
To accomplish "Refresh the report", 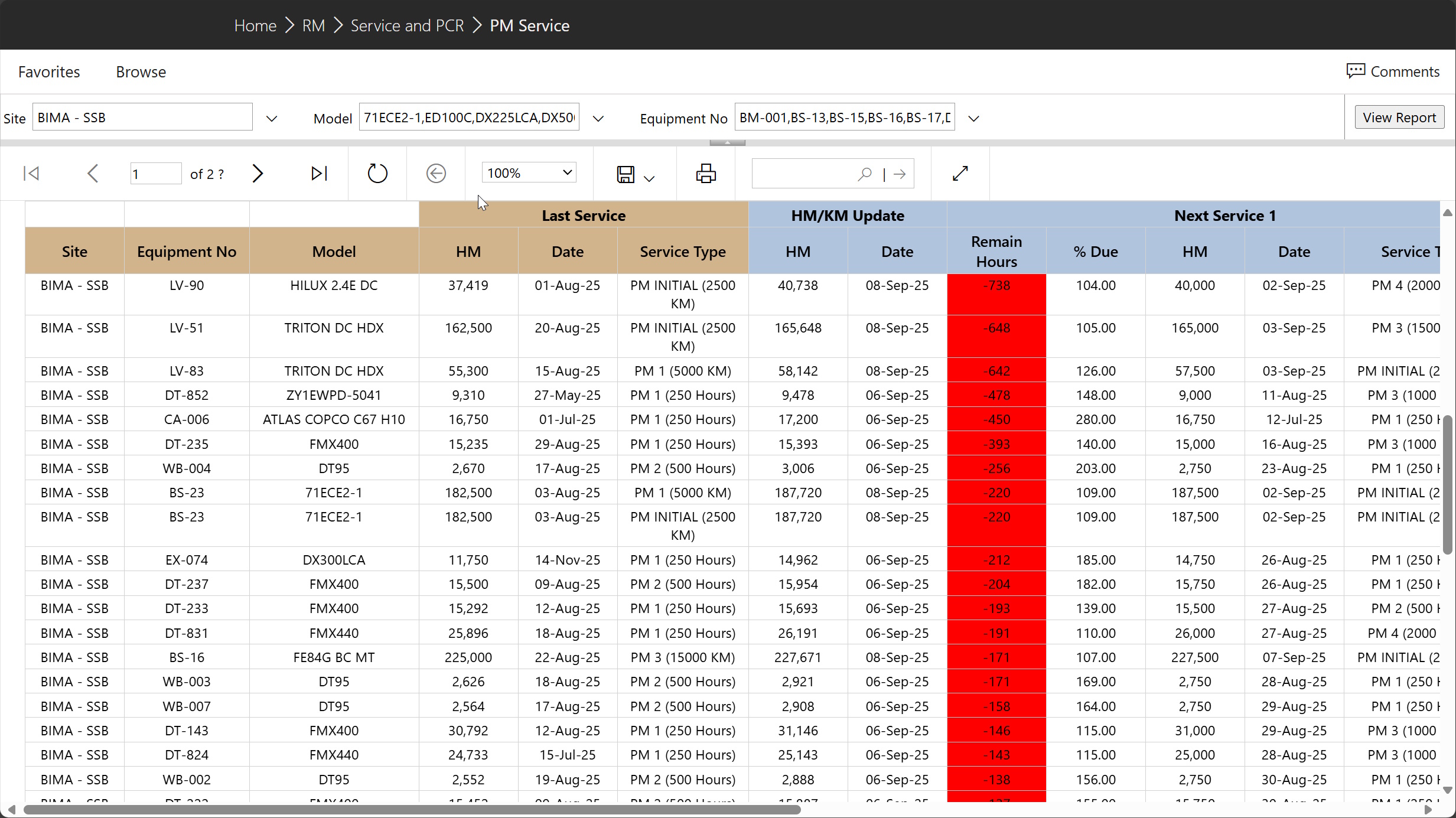I will coord(377,174).
